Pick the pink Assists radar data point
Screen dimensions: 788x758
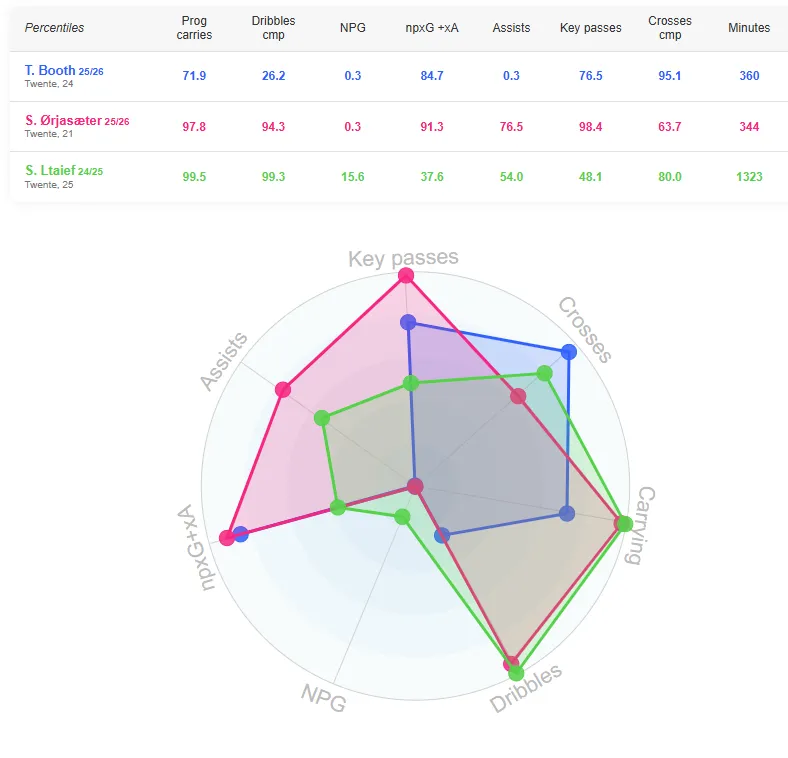coord(283,390)
